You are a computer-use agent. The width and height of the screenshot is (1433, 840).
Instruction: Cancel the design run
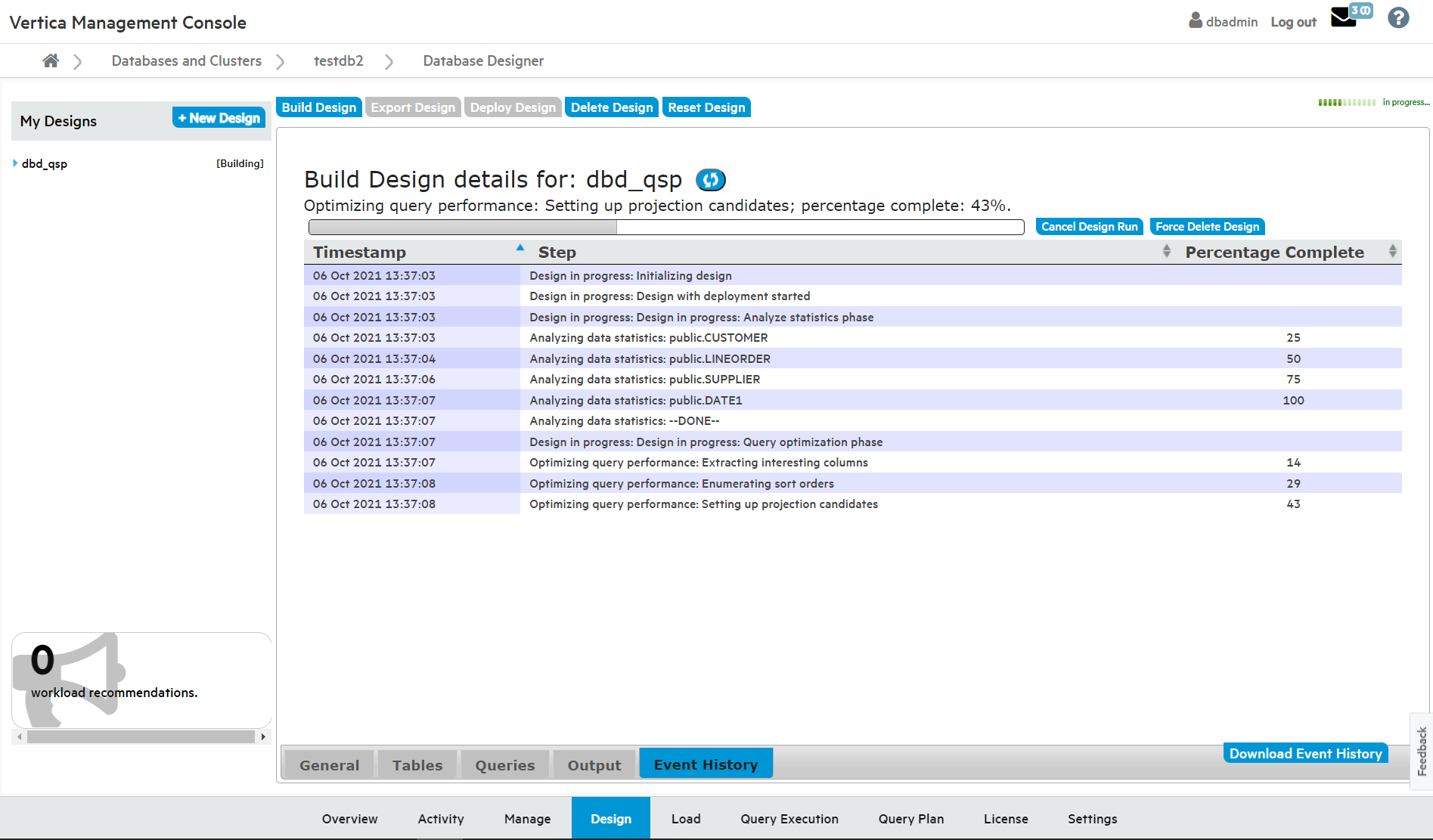coord(1089,227)
